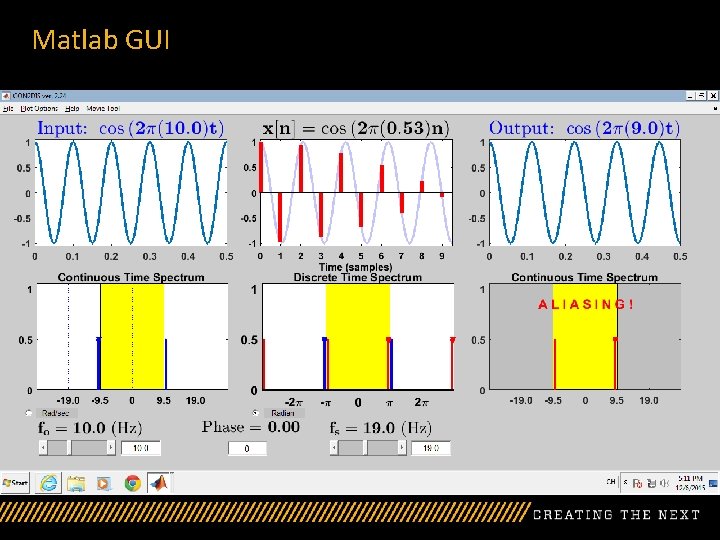This screenshot has width=720, height=540.
Task: Open the media player taskbar icon
Action: pos(104,483)
